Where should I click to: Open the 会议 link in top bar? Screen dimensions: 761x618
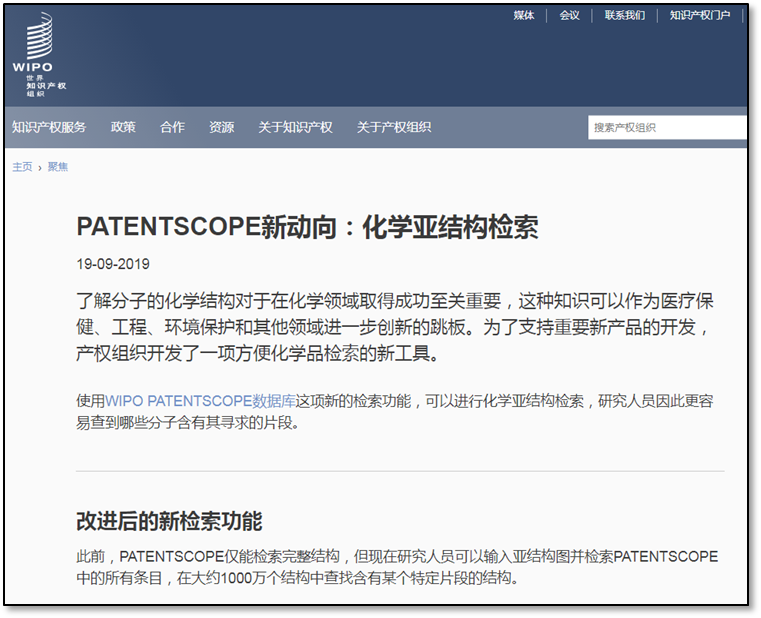coord(569,16)
